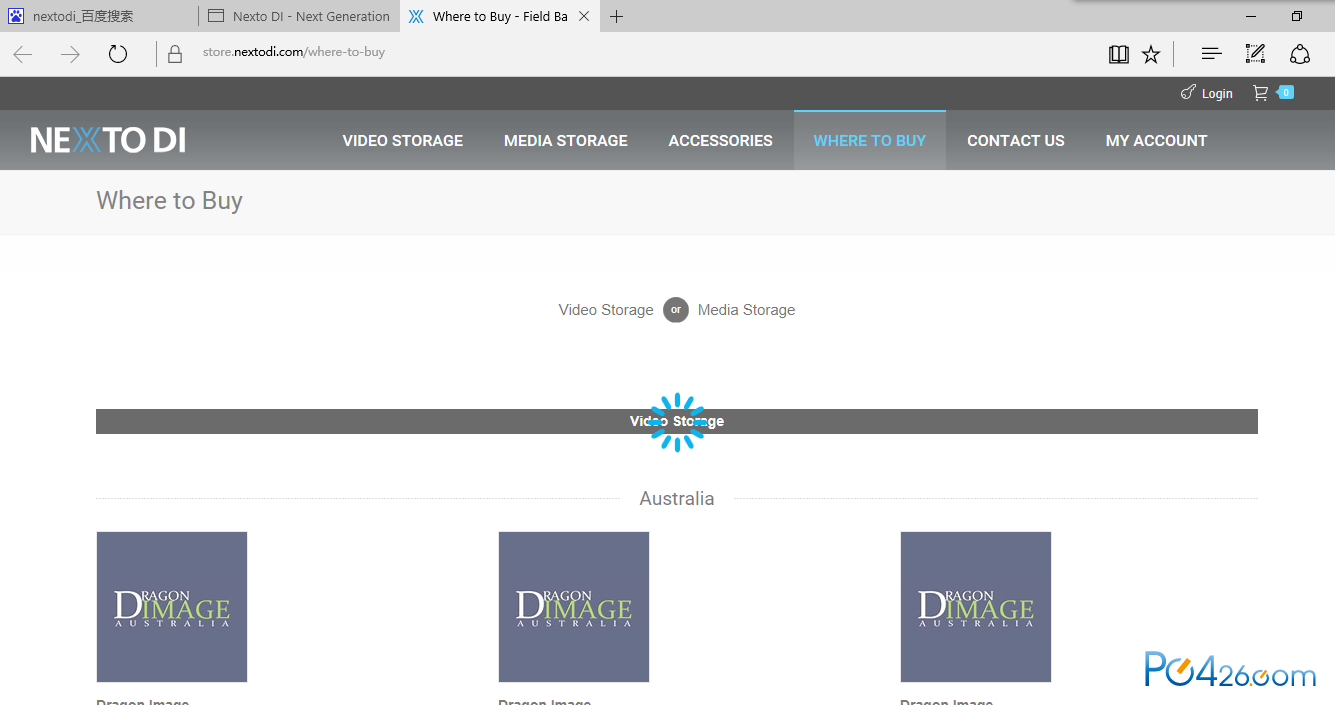Open the shopping cart icon
1335x705 pixels.
click(1260, 93)
